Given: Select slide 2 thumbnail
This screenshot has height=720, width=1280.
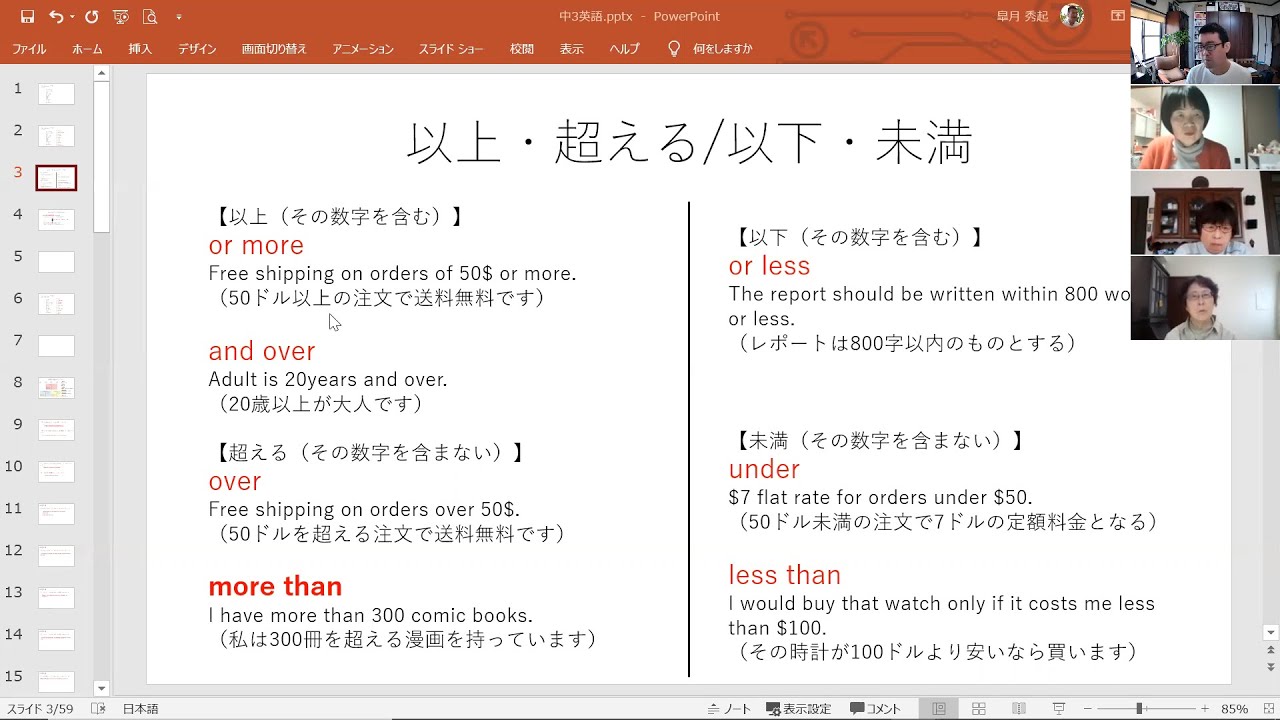Looking at the screenshot, I should [x=56, y=135].
